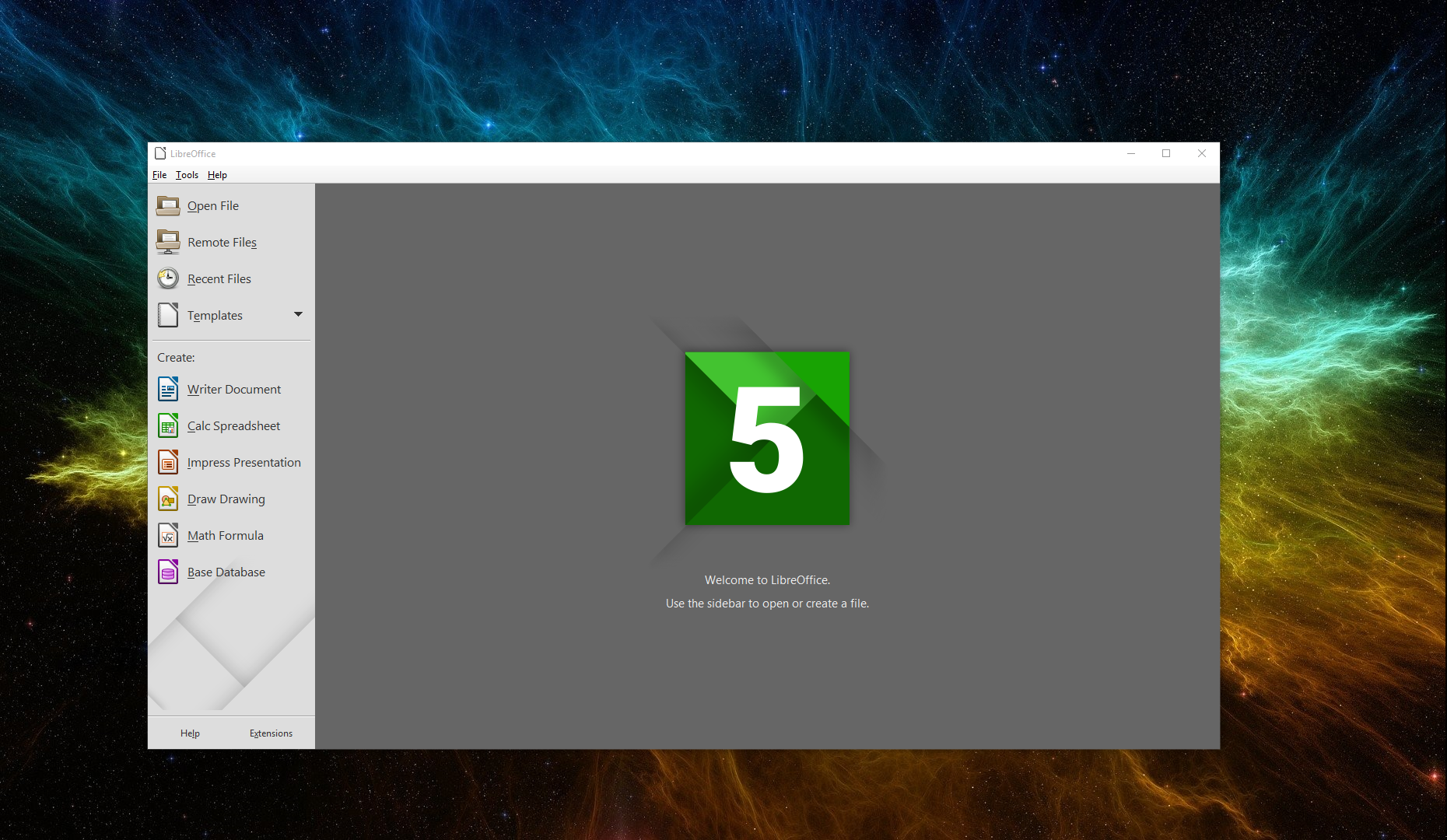Click the LibreOffice title bar icon
Screen dimensions: 1447x840
click(x=161, y=152)
